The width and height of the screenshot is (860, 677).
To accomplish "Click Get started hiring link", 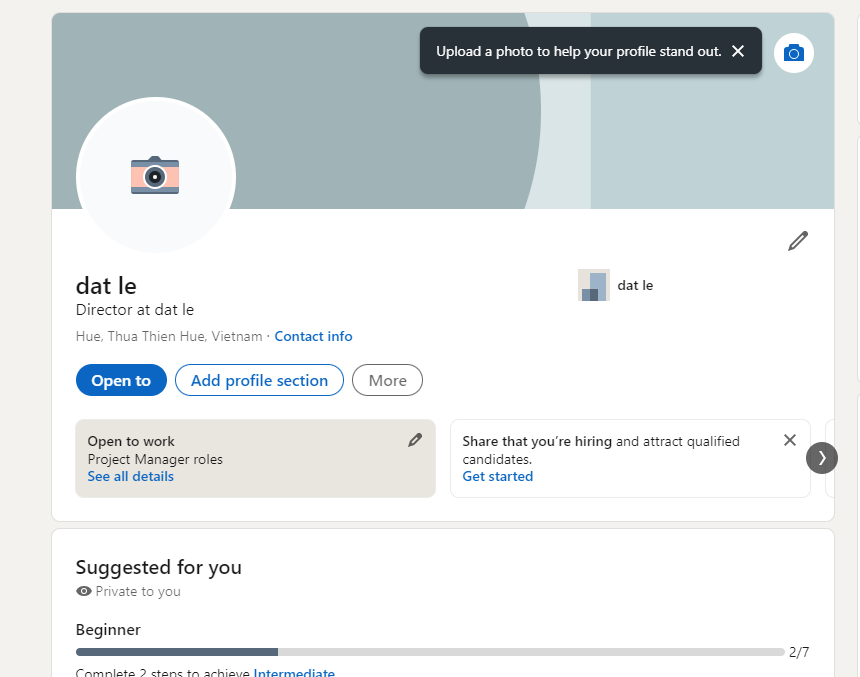I will 497,477.
